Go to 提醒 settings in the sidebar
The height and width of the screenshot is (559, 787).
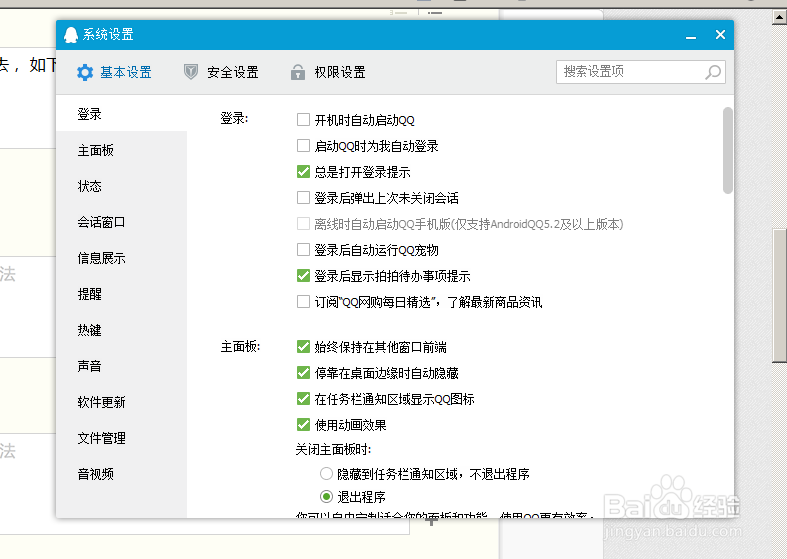[121, 294]
